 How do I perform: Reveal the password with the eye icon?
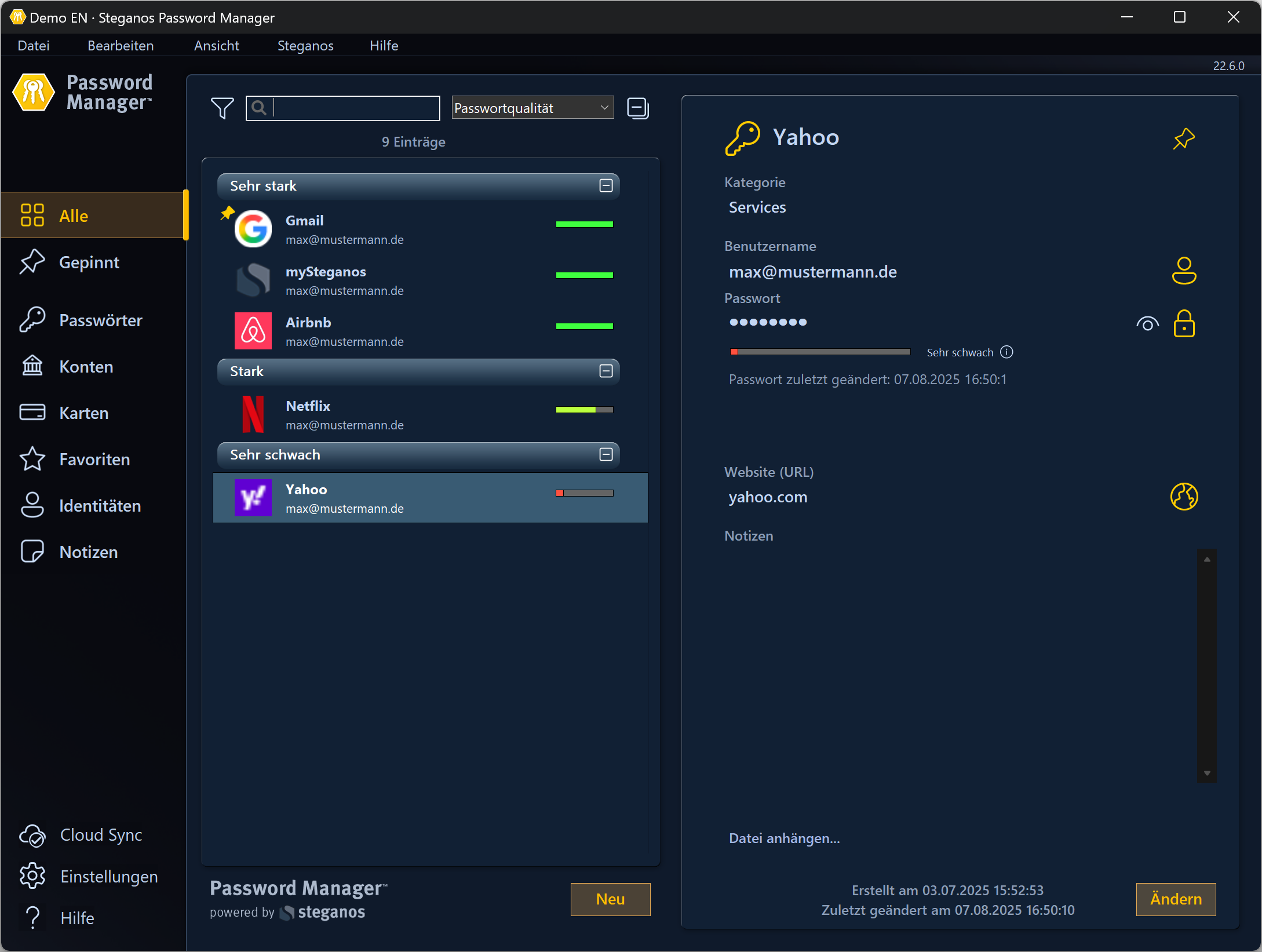pyautogui.click(x=1147, y=323)
